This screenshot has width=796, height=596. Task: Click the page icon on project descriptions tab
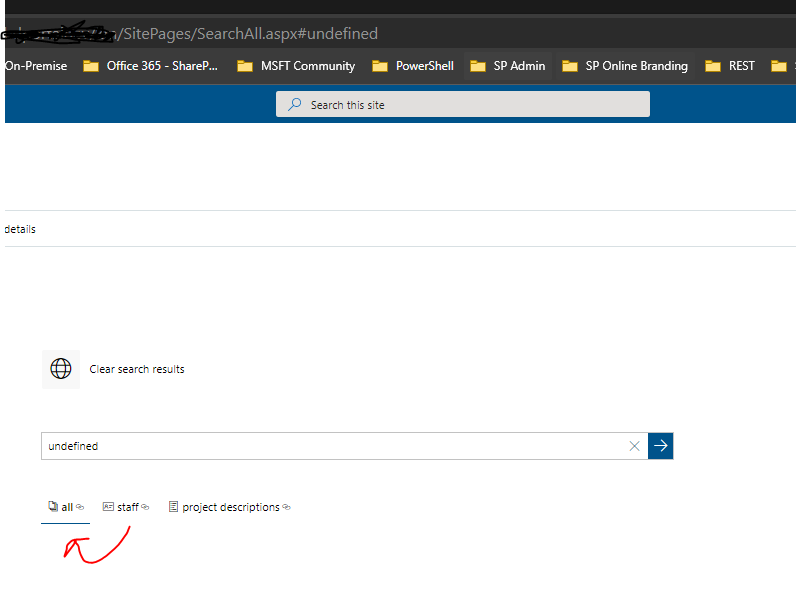[x=173, y=507]
